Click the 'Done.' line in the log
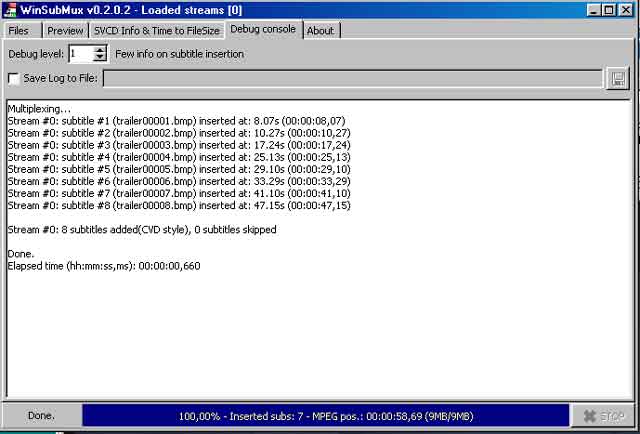 tap(21, 254)
